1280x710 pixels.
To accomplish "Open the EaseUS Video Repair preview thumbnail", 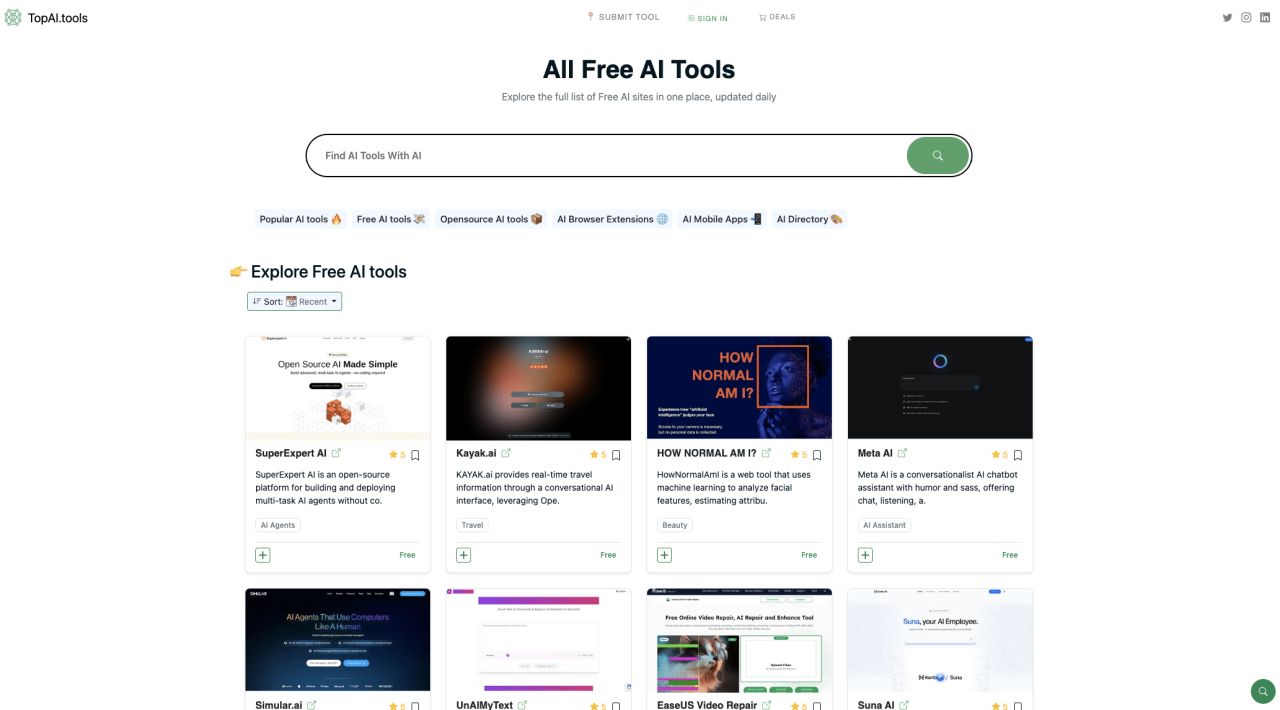I will 740,640.
